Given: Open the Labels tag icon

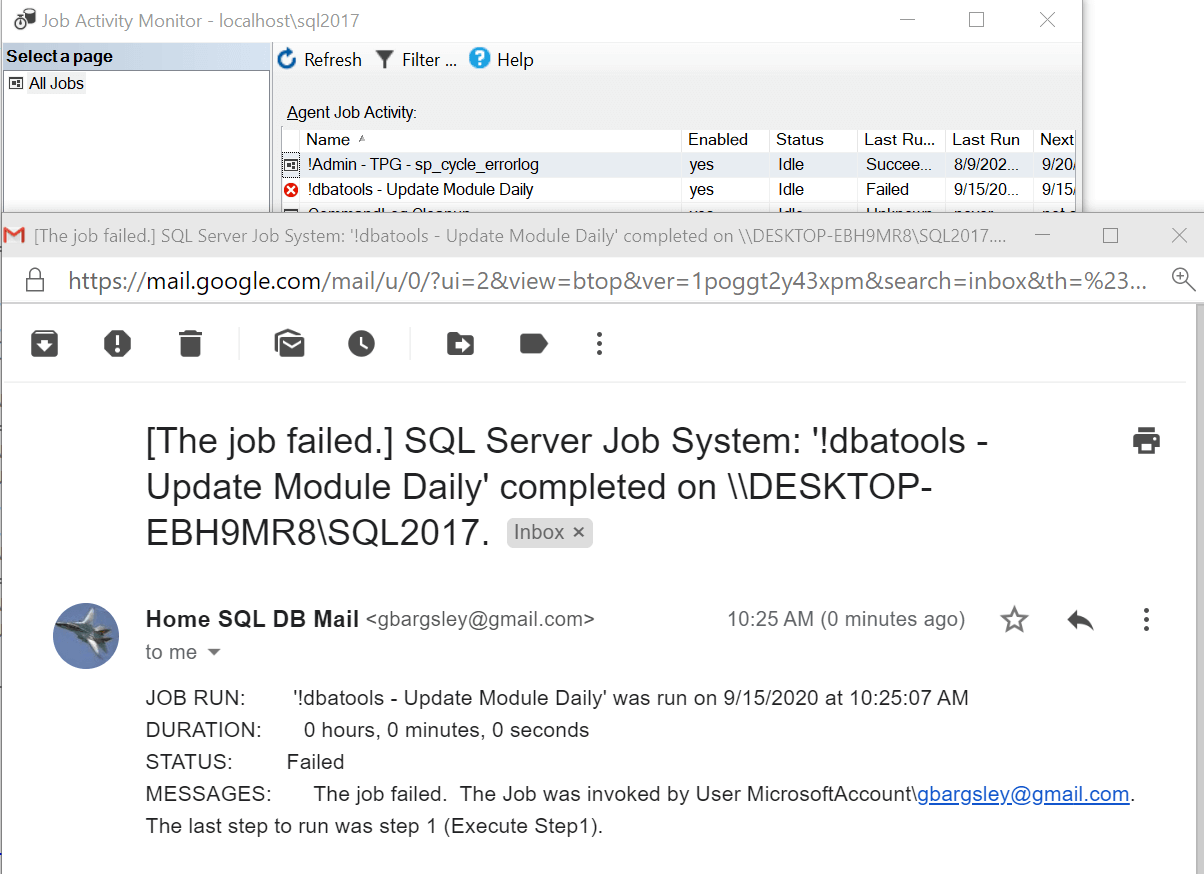Looking at the screenshot, I should click(533, 344).
